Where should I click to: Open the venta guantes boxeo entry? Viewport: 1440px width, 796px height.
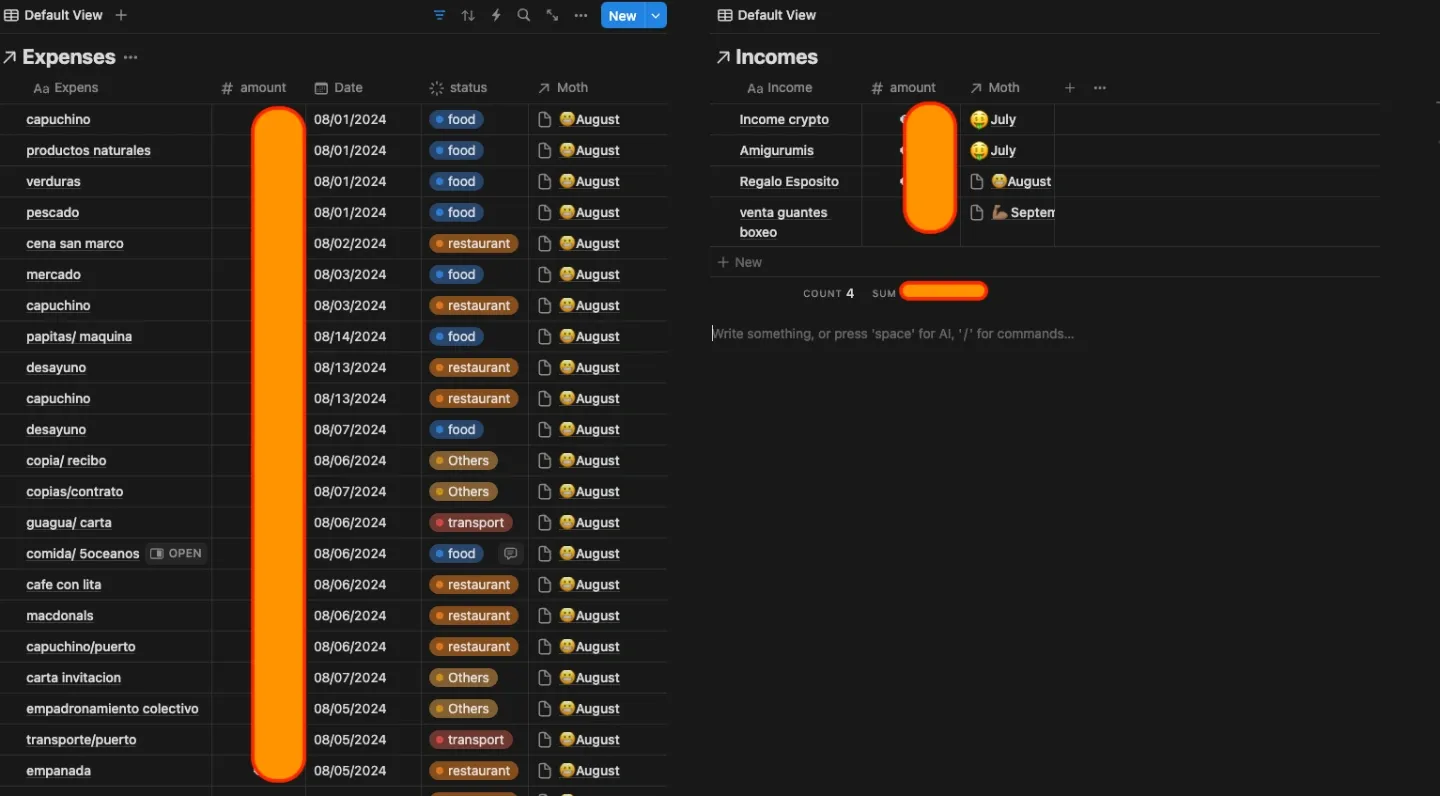784,222
